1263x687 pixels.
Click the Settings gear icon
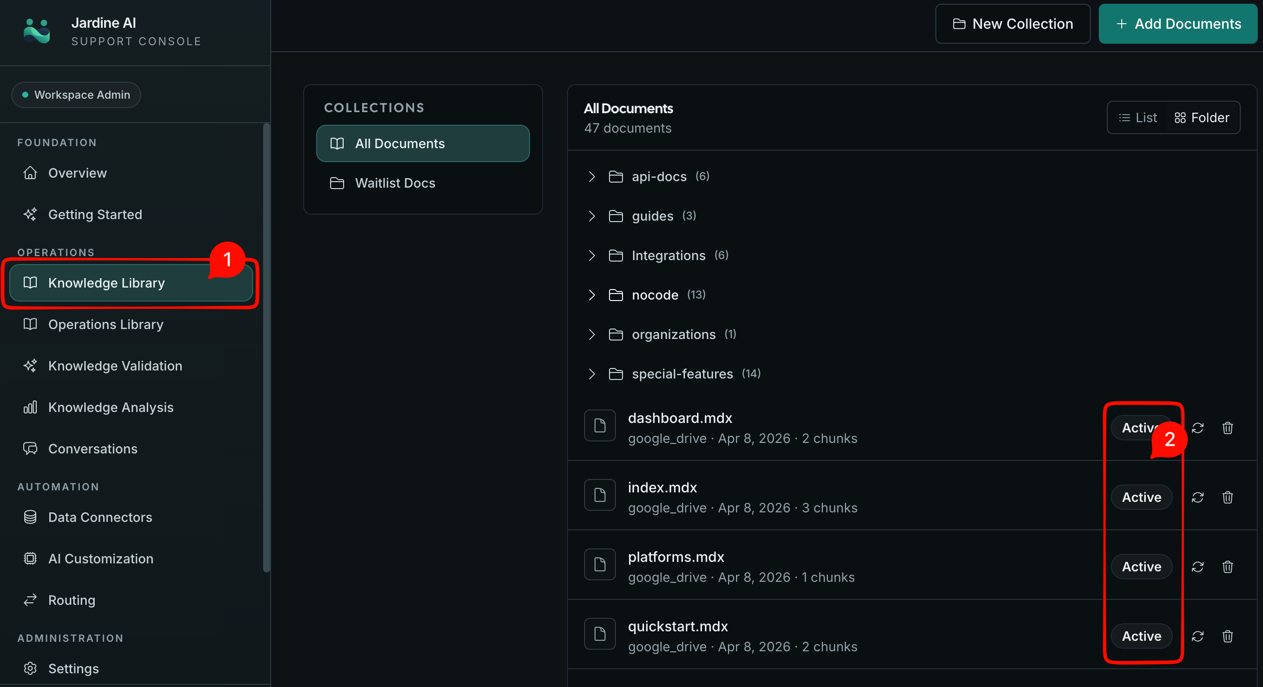tap(30, 668)
